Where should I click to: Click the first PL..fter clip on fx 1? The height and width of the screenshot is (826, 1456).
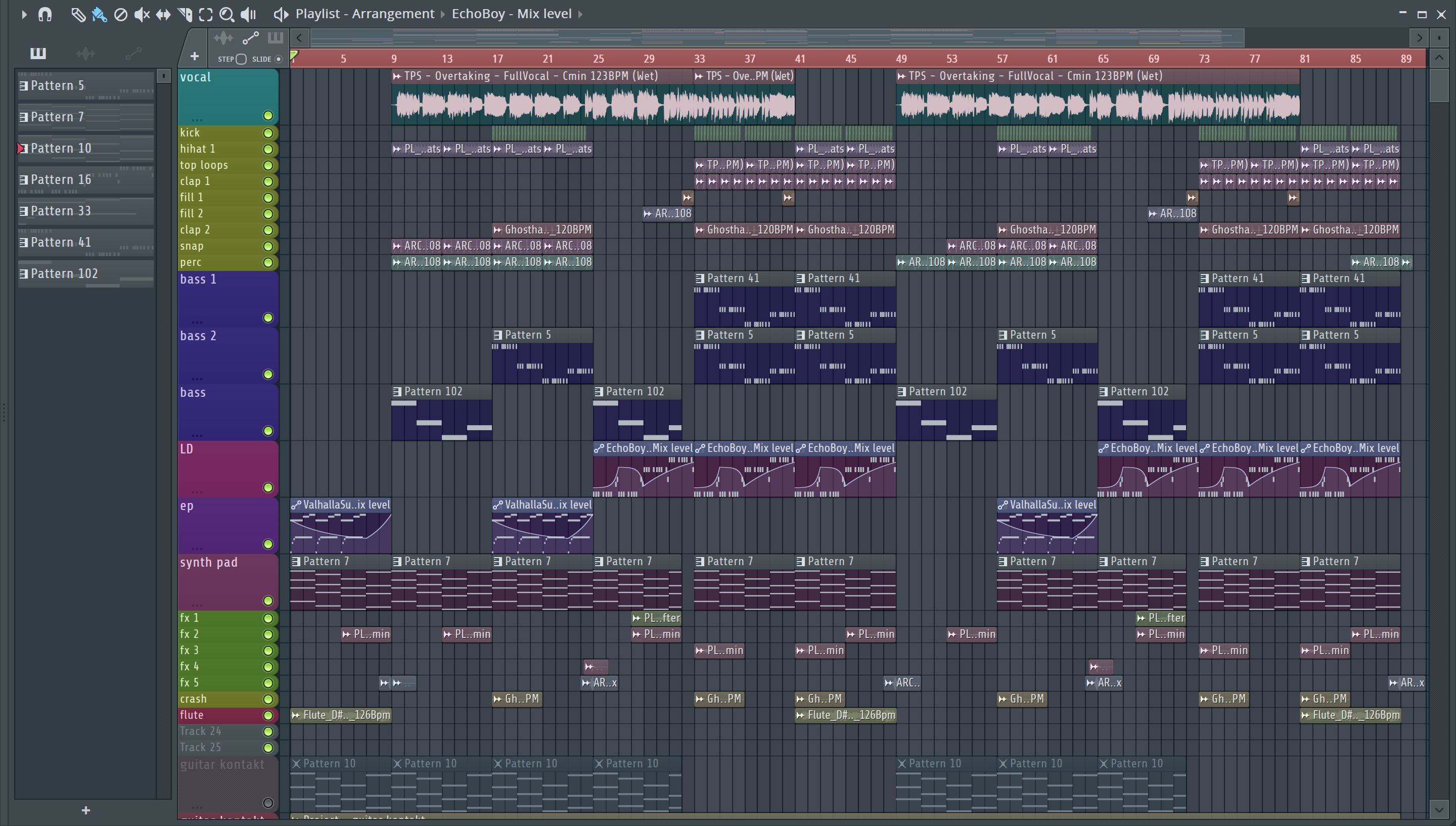coord(656,618)
